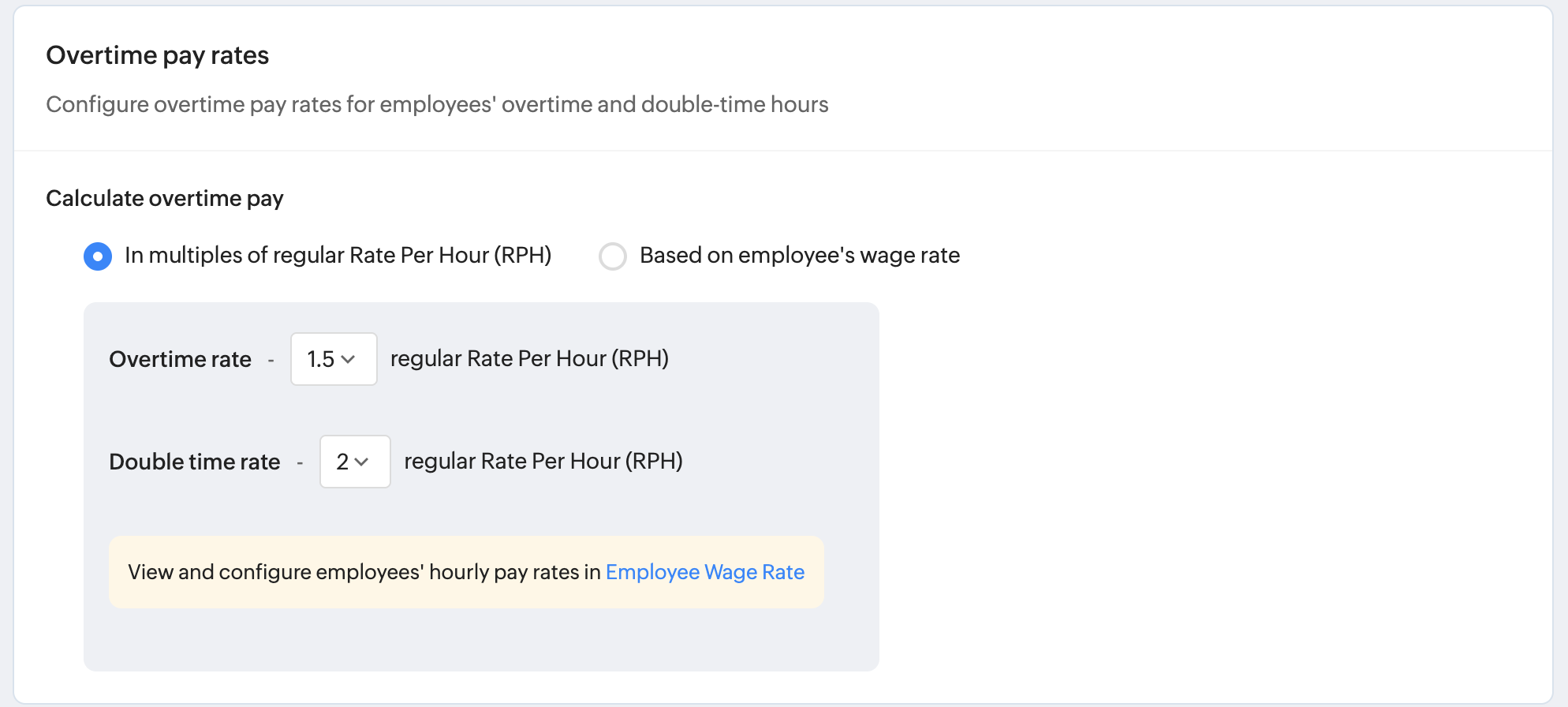Choose Based on employee's wage rate radio button
This screenshot has height=707, width=1568.
point(613,256)
